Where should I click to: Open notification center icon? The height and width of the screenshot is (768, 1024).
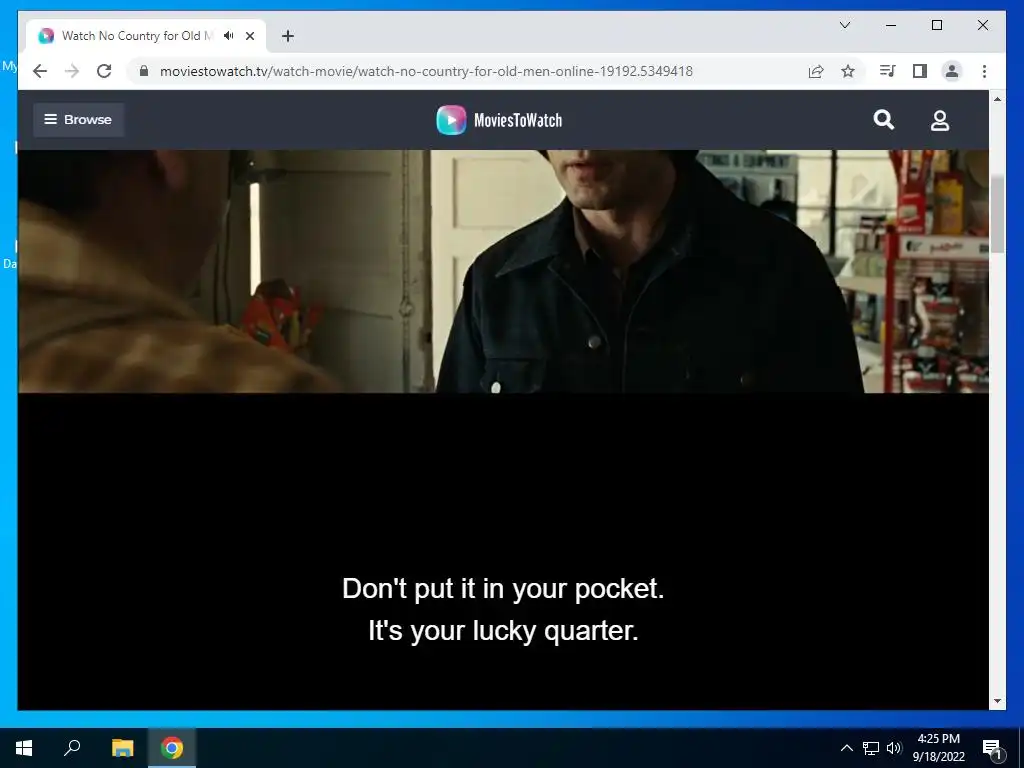tap(993, 748)
